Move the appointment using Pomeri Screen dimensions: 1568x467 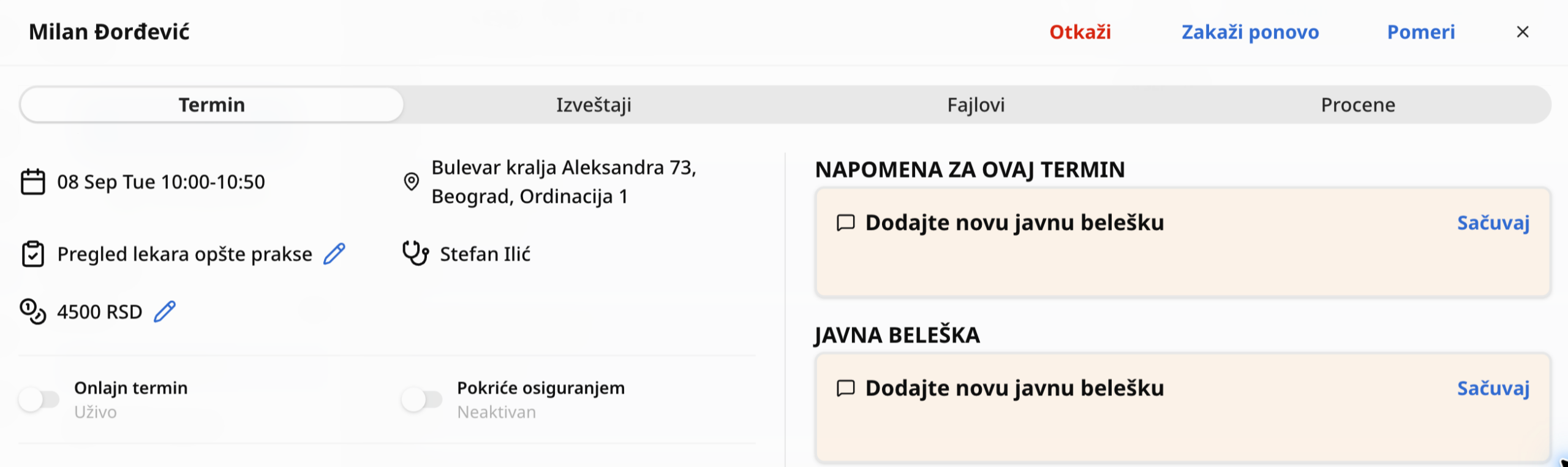pyautogui.click(x=1421, y=32)
